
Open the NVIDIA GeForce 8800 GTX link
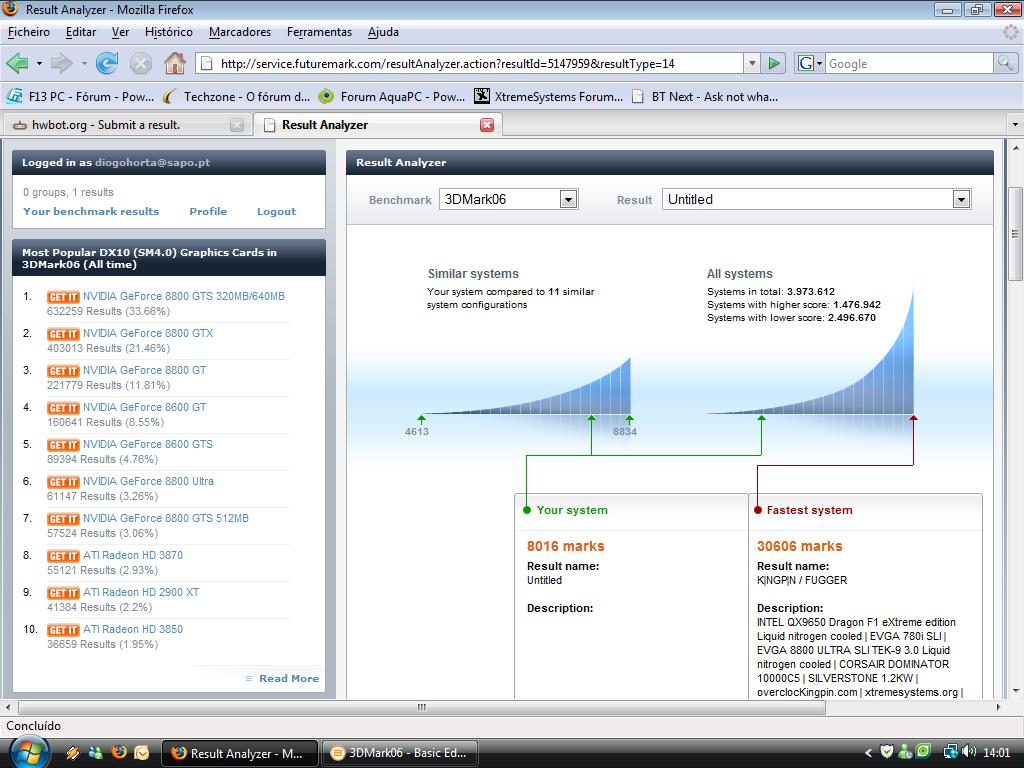point(148,333)
